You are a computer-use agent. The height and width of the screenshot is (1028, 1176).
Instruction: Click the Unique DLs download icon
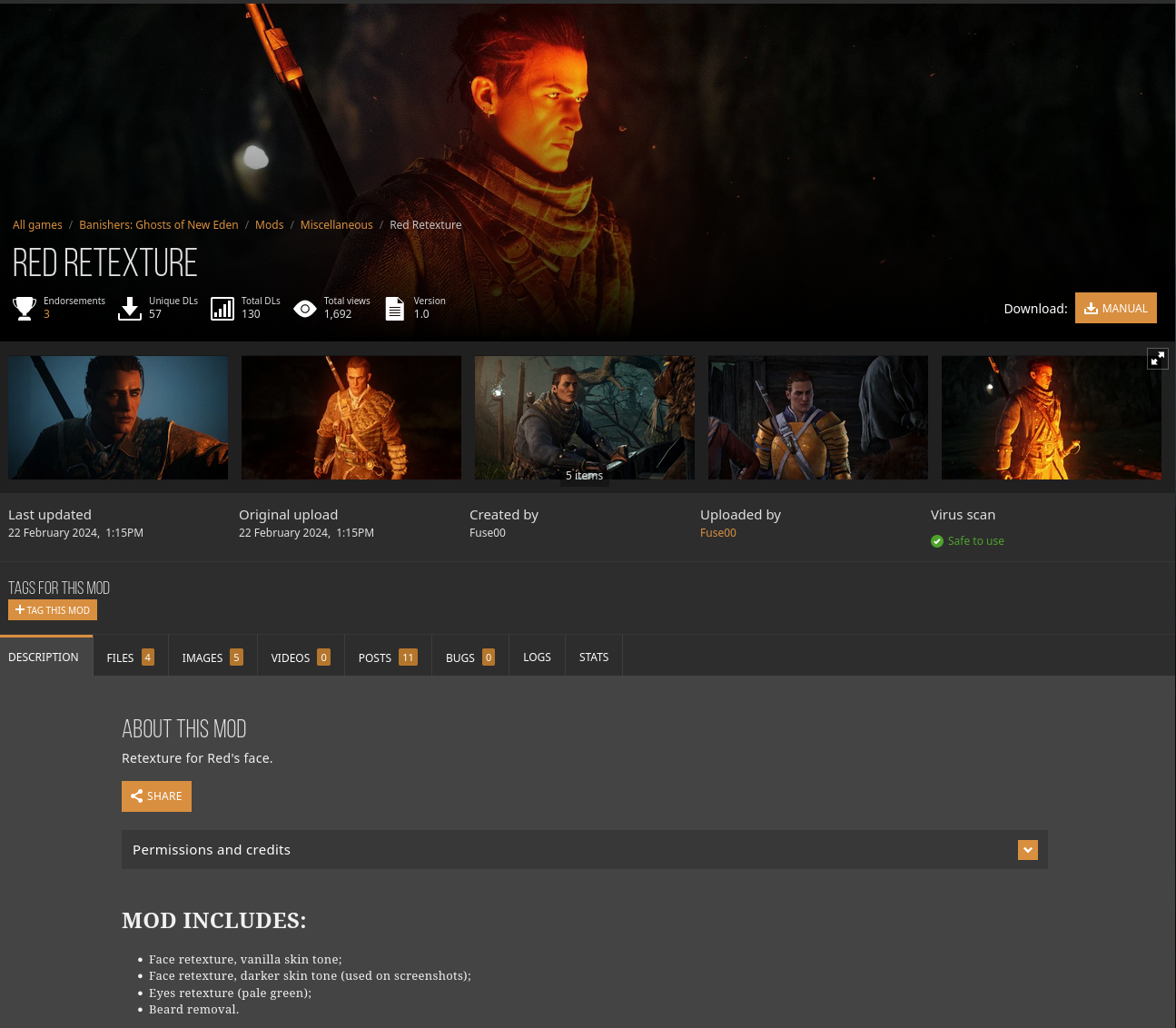click(x=130, y=309)
